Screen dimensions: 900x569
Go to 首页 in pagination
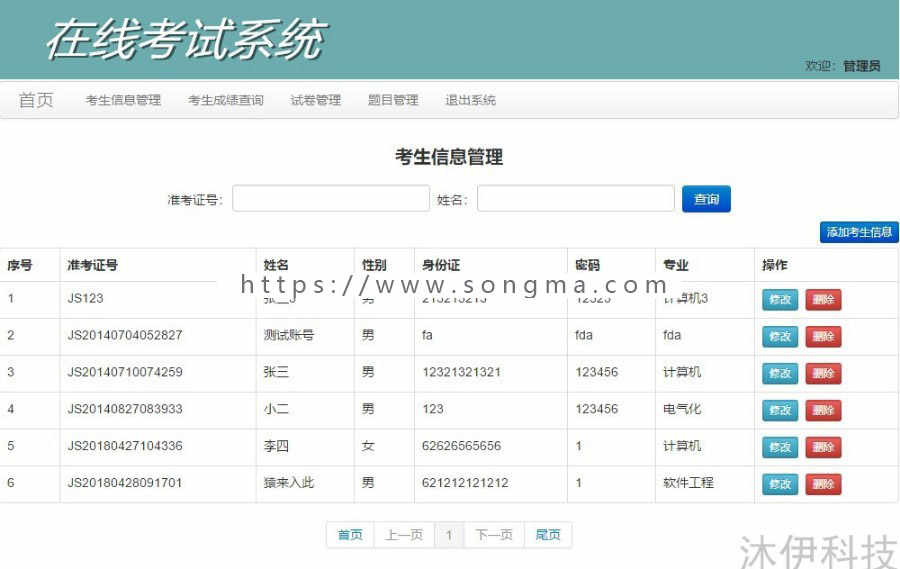(350, 535)
